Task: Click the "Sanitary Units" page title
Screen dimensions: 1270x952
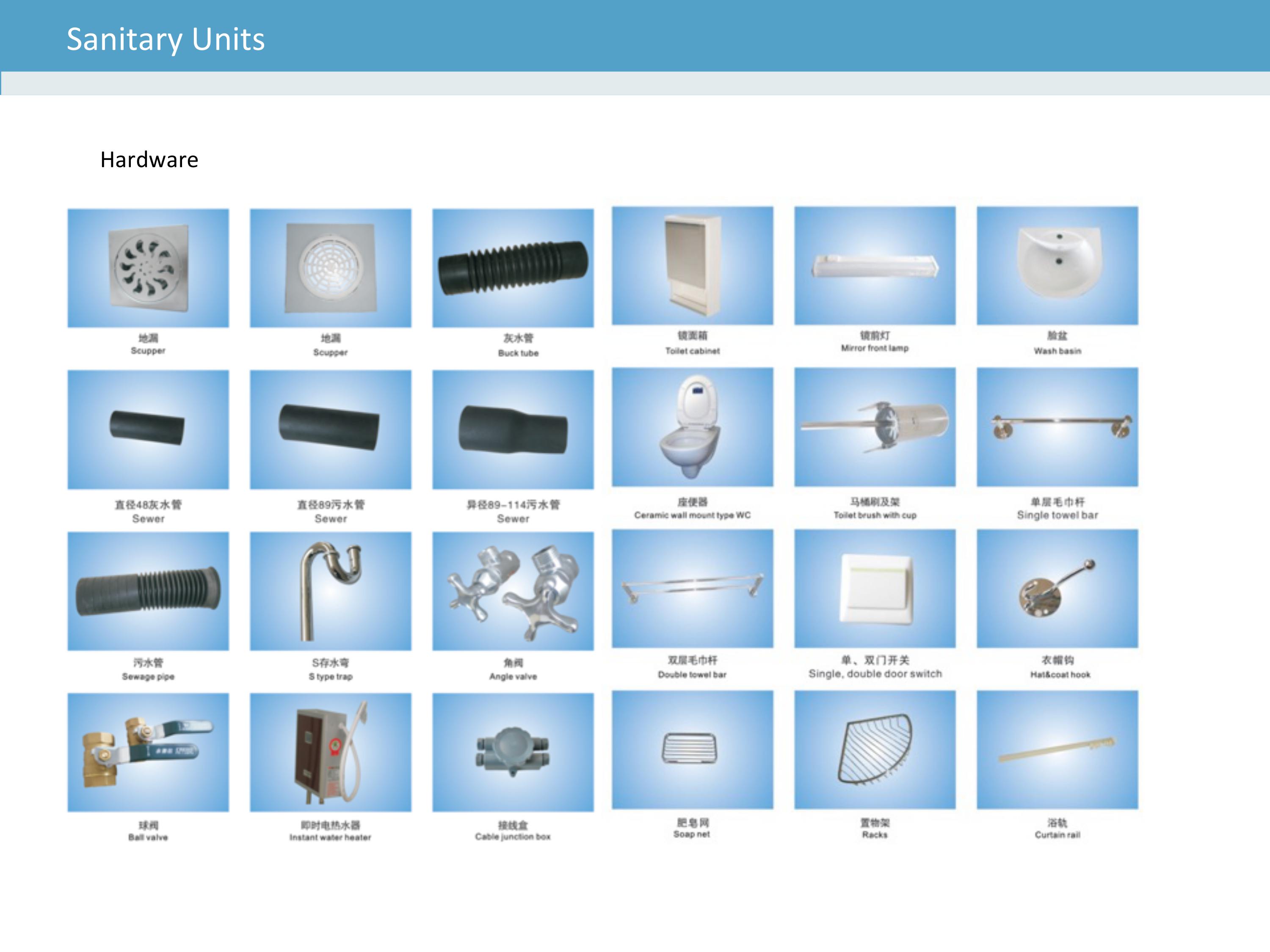Action: click(166, 40)
